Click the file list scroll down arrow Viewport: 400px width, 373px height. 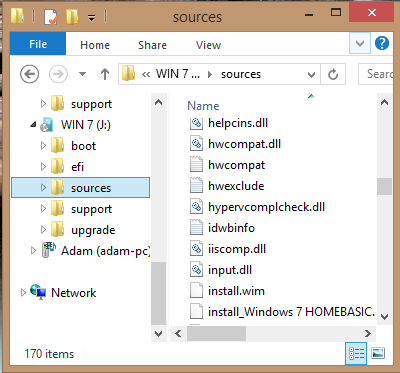tap(384, 316)
